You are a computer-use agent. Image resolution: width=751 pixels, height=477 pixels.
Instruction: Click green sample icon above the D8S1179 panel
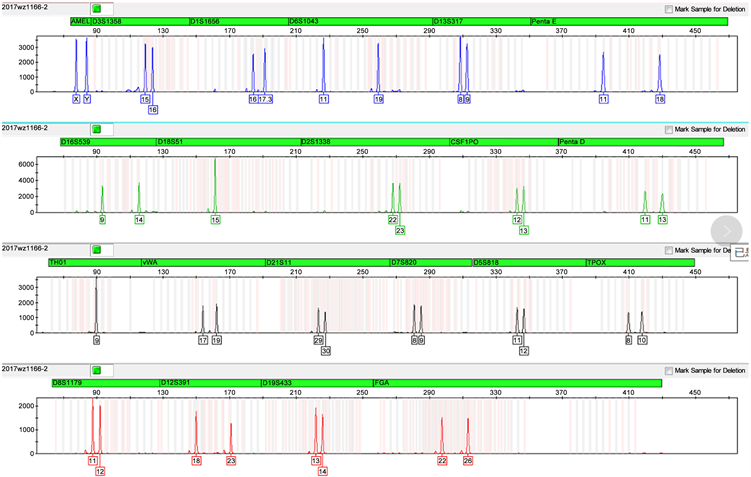click(x=97, y=370)
